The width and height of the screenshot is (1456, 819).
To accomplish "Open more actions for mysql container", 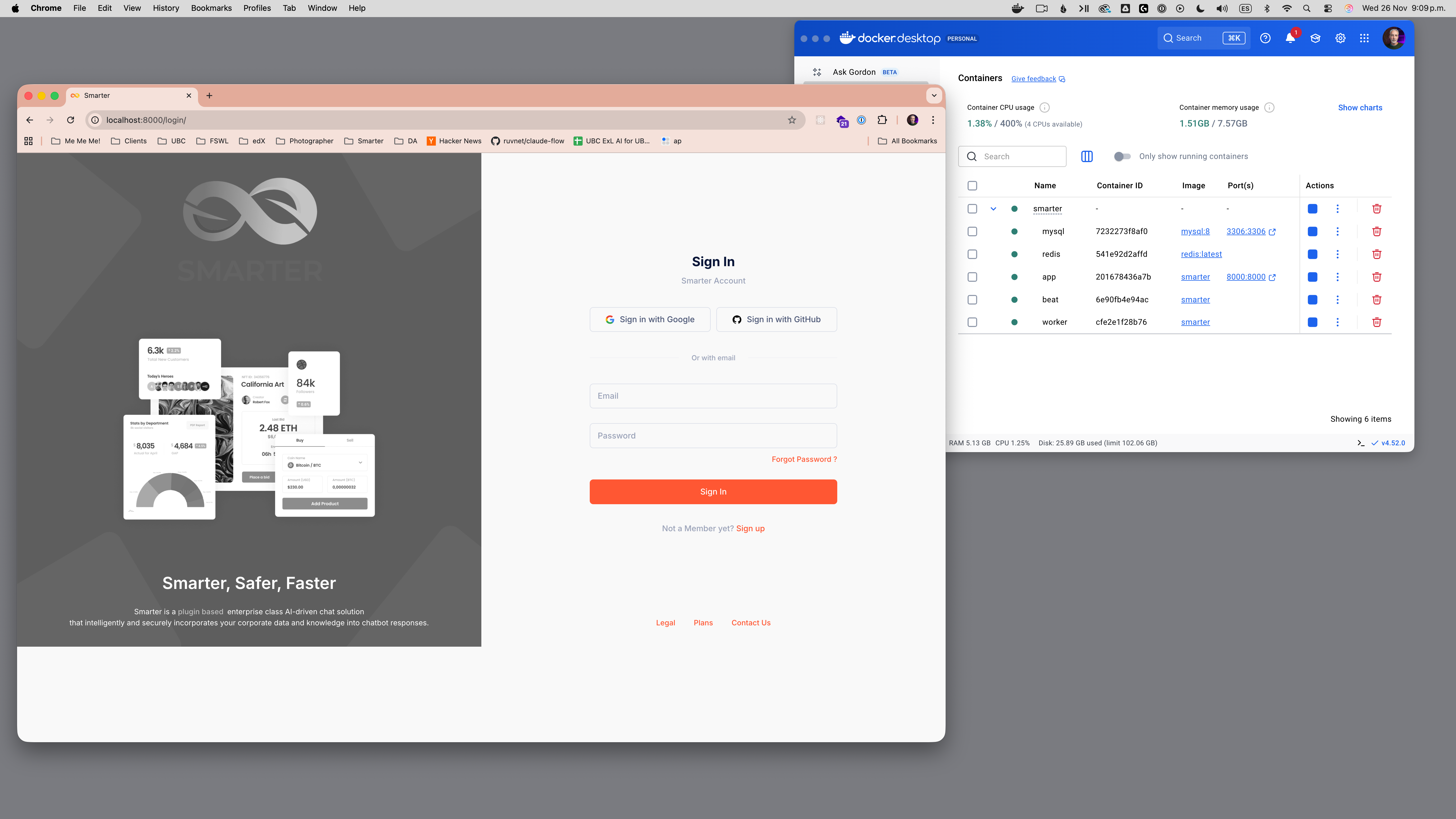I will point(1337,231).
